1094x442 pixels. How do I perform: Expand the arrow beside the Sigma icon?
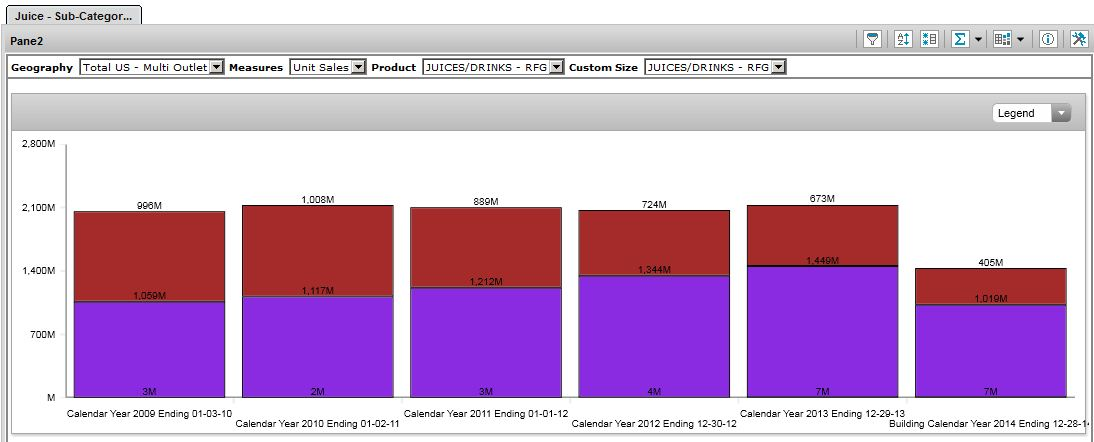click(x=977, y=40)
